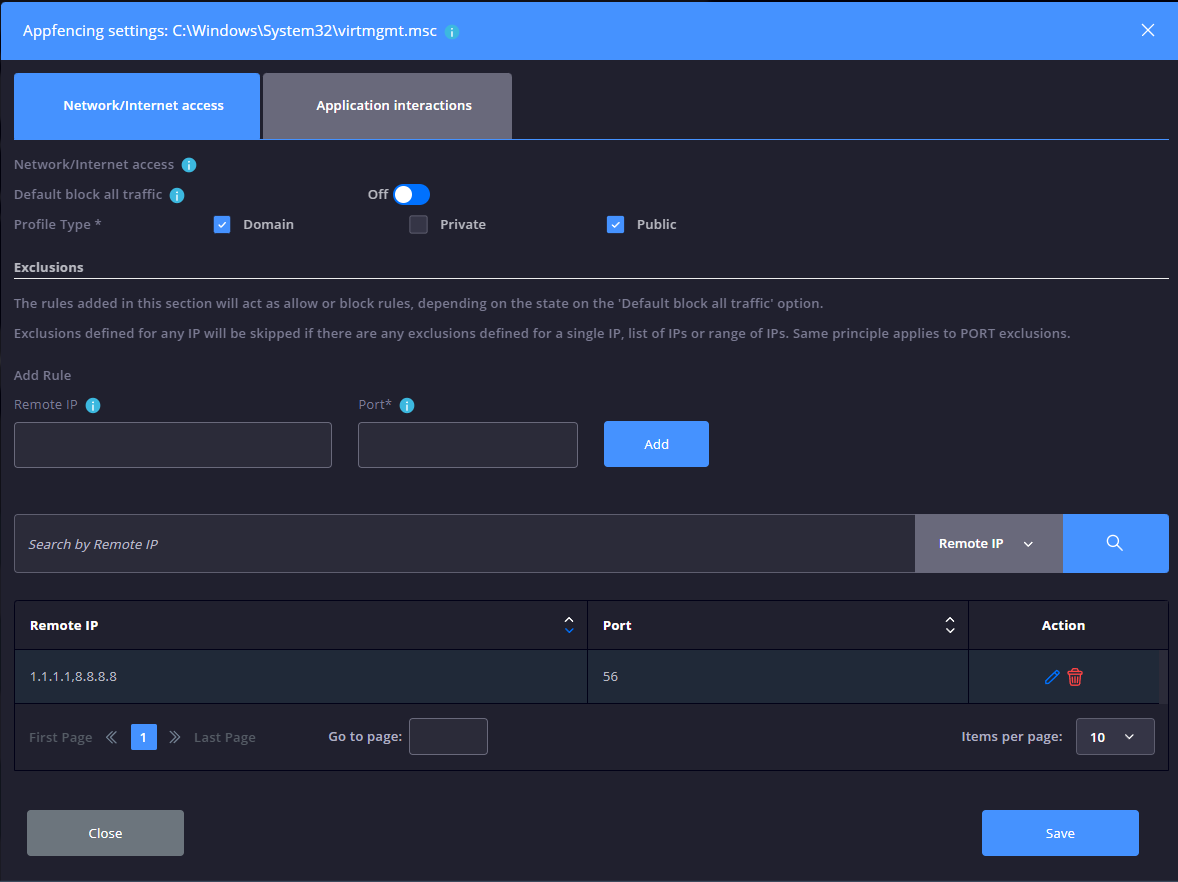Click info icon next to Appfencing settings title
The image size is (1178, 882).
pos(452,32)
